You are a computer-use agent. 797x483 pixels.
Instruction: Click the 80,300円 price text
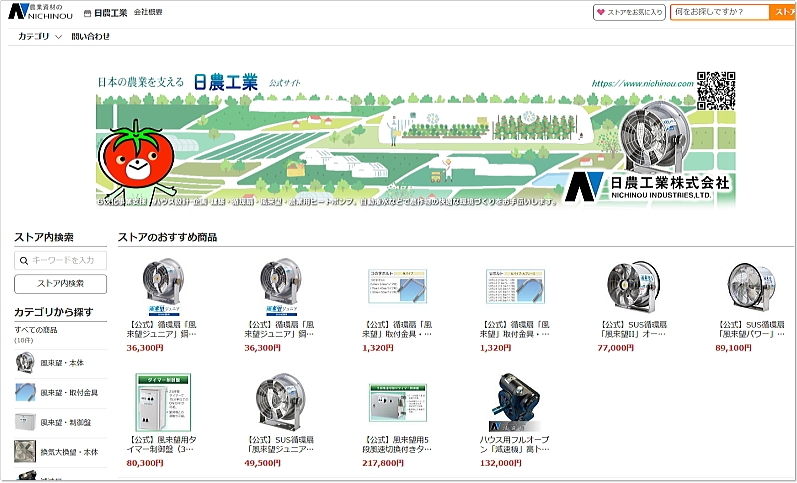(x=145, y=463)
